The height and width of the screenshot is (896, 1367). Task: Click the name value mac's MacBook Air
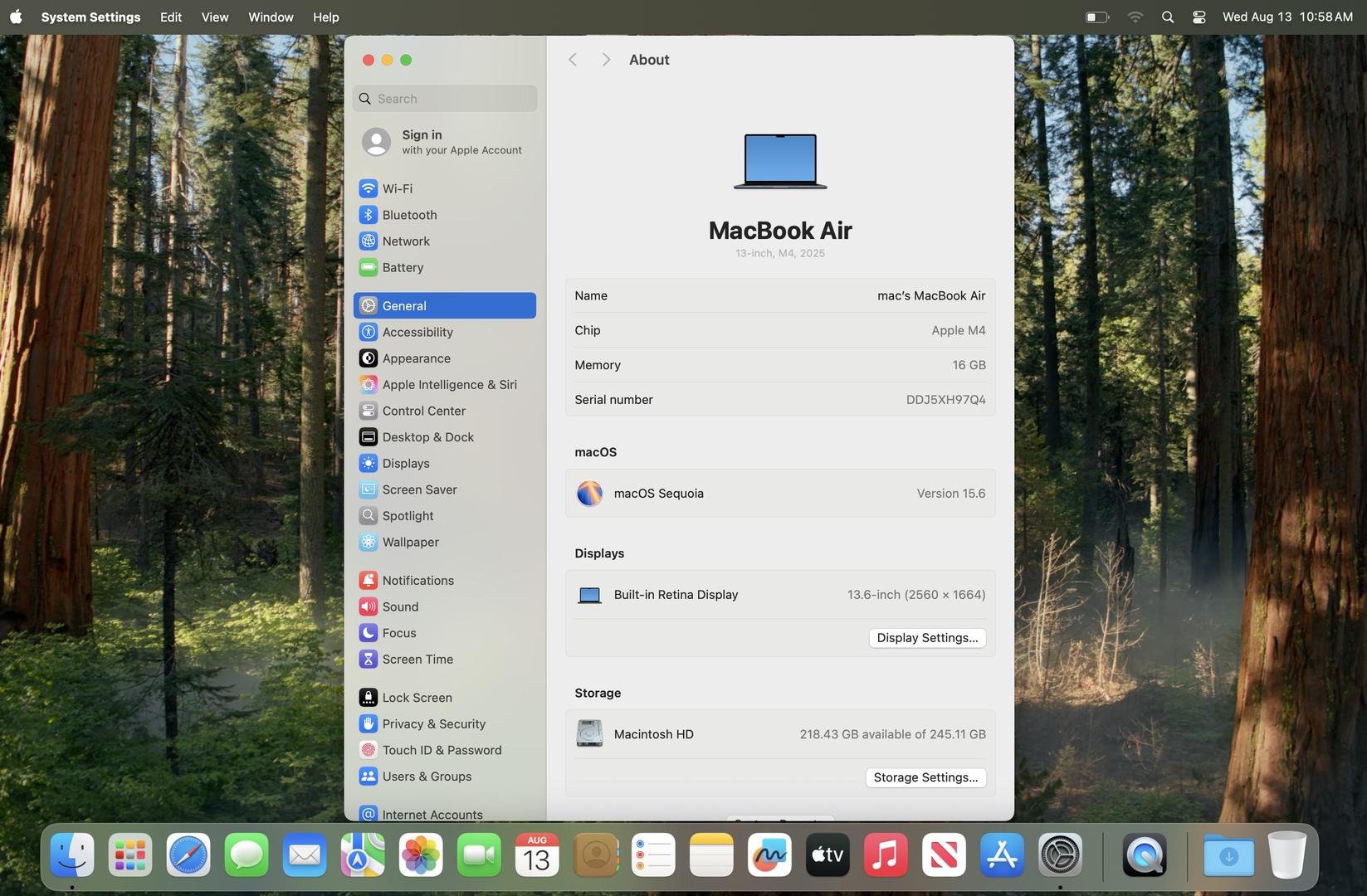(x=931, y=296)
